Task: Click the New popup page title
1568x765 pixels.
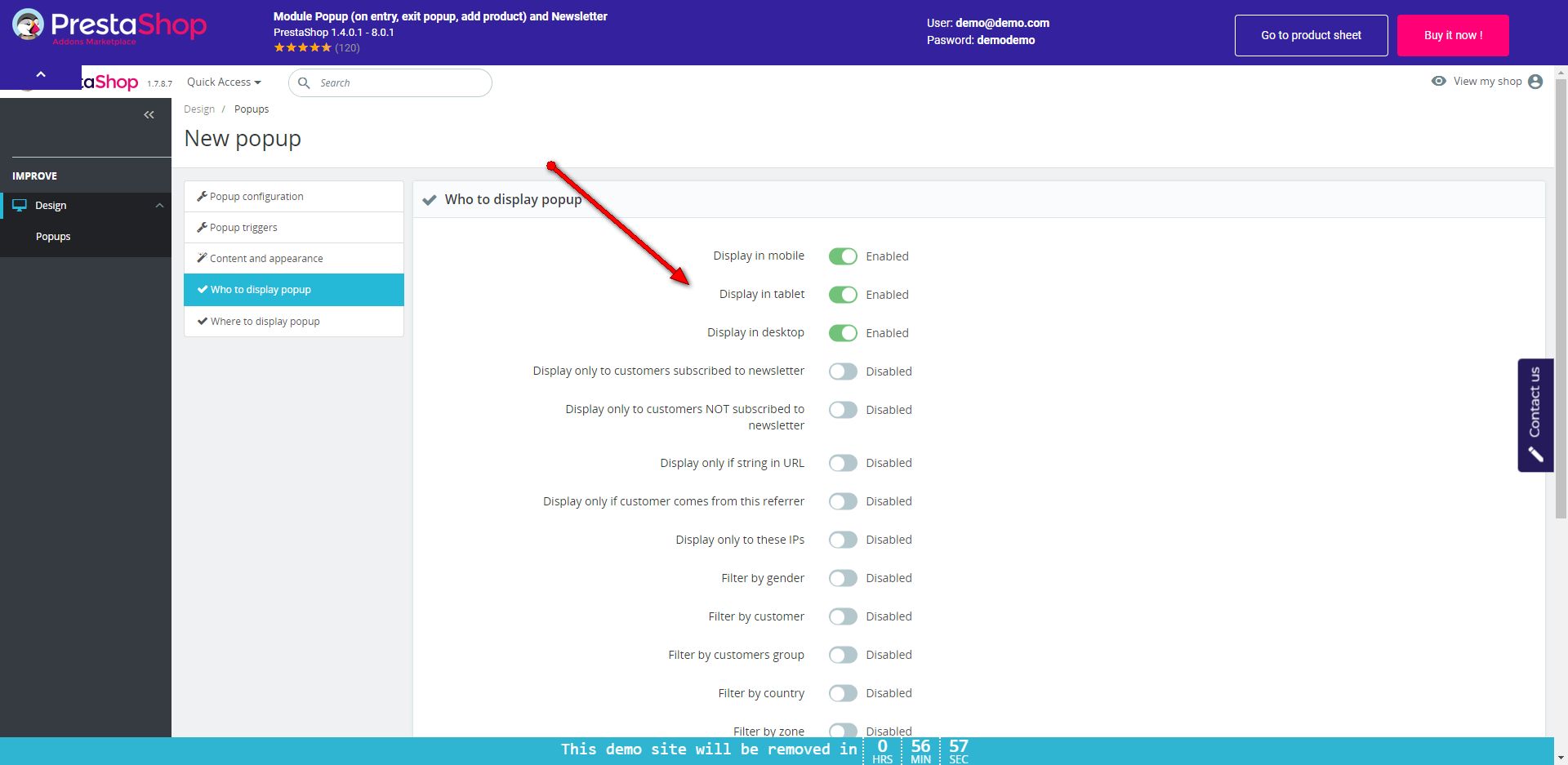Action: 243,139
